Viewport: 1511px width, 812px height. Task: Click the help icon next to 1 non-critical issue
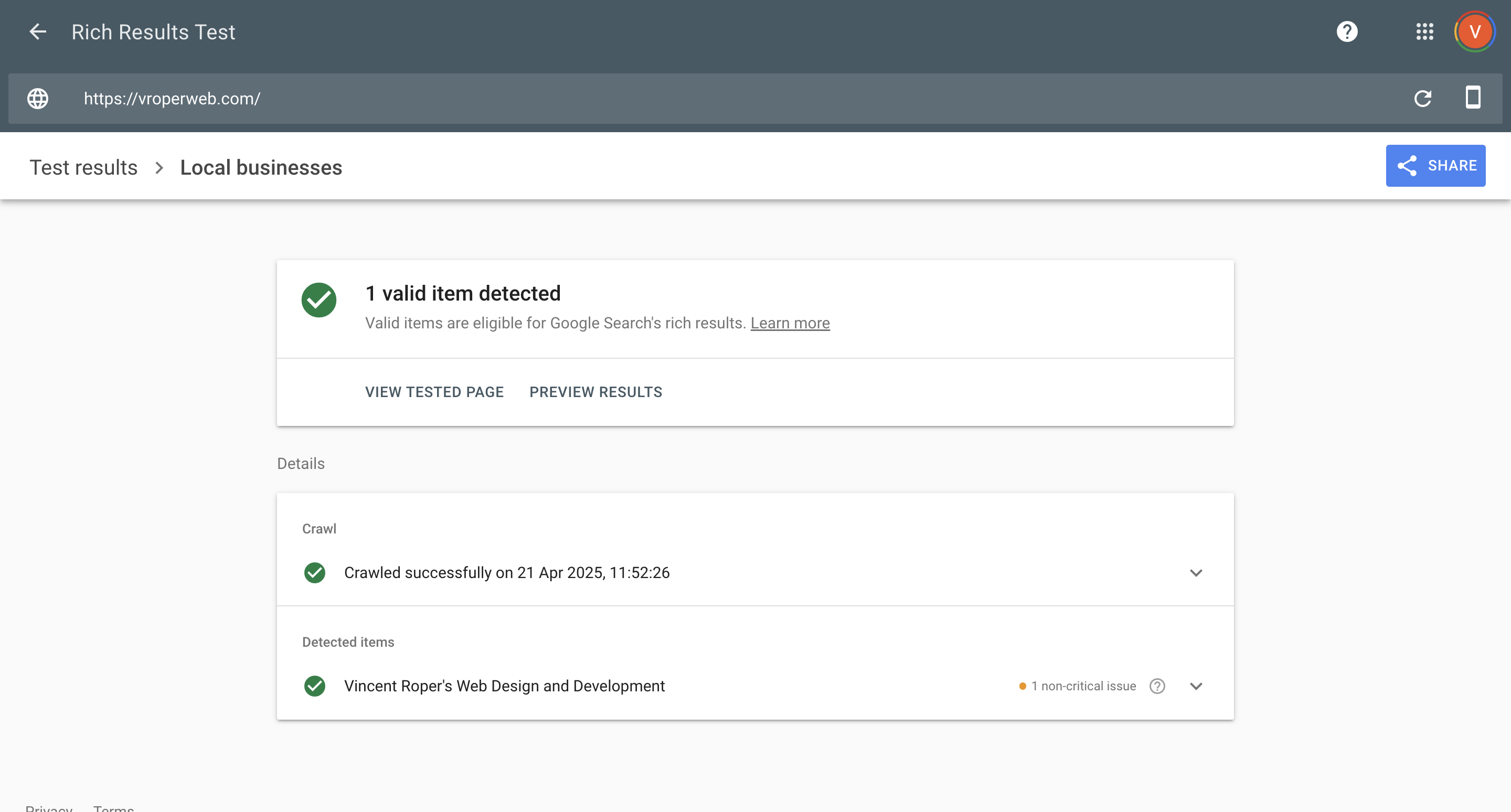click(x=1157, y=686)
